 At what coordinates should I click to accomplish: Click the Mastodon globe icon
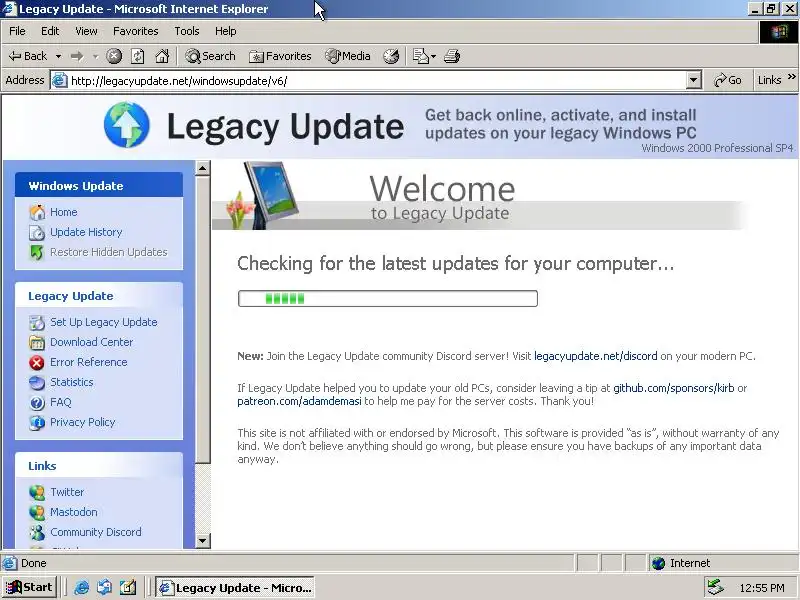coord(37,512)
